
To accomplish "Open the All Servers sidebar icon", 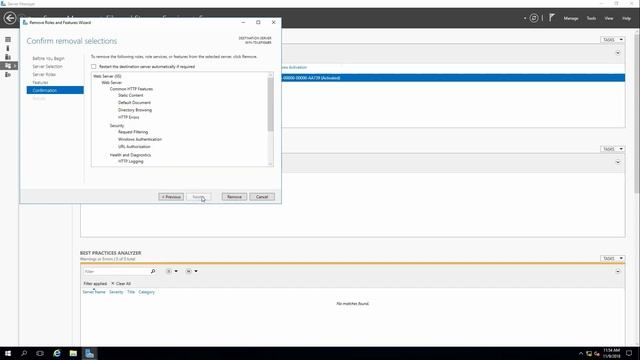I will pyautogui.click(x=8, y=57).
